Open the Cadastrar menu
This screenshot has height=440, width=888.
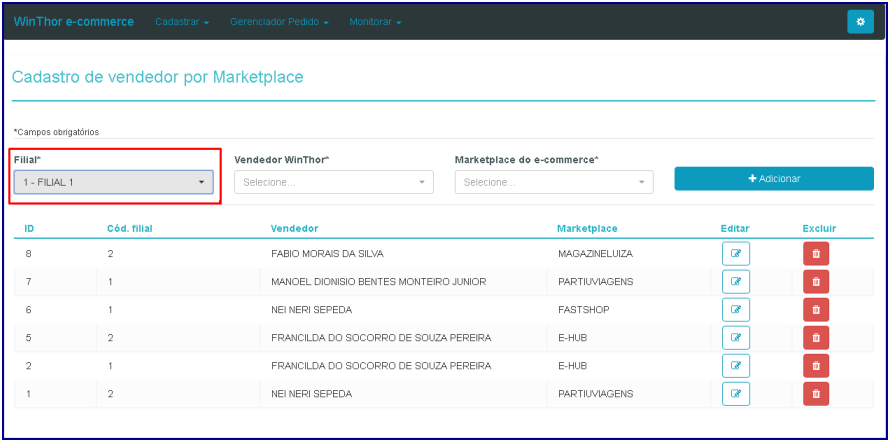(182, 22)
